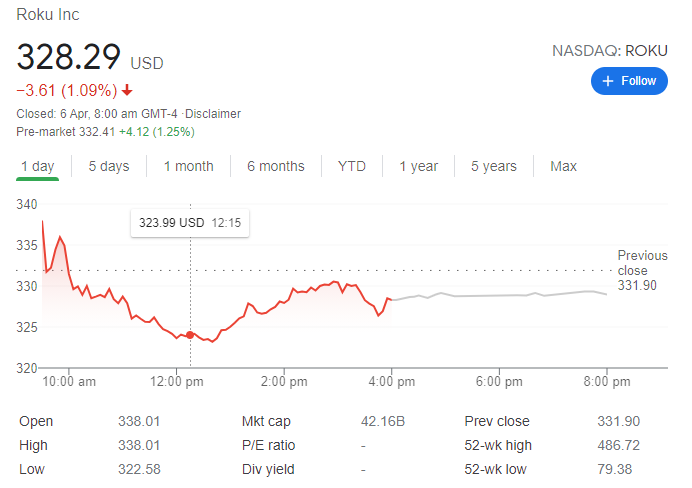The width and height of the screenshot is (692, 488).
Task: Click the 52-wk low value 79.38
Action: pyautogui.click(x=615, y=469)
